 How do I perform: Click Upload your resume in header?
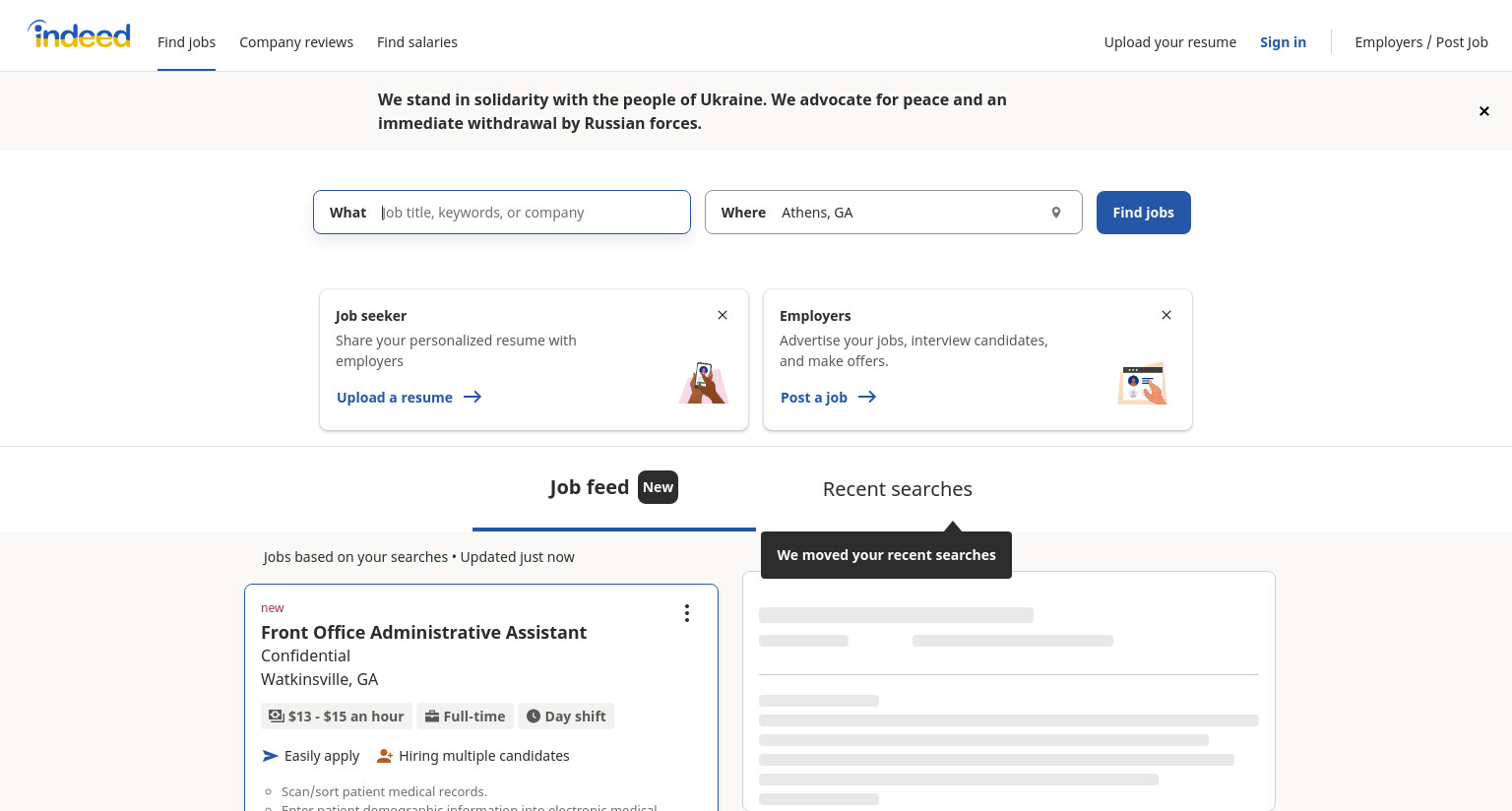(1170, 42)
